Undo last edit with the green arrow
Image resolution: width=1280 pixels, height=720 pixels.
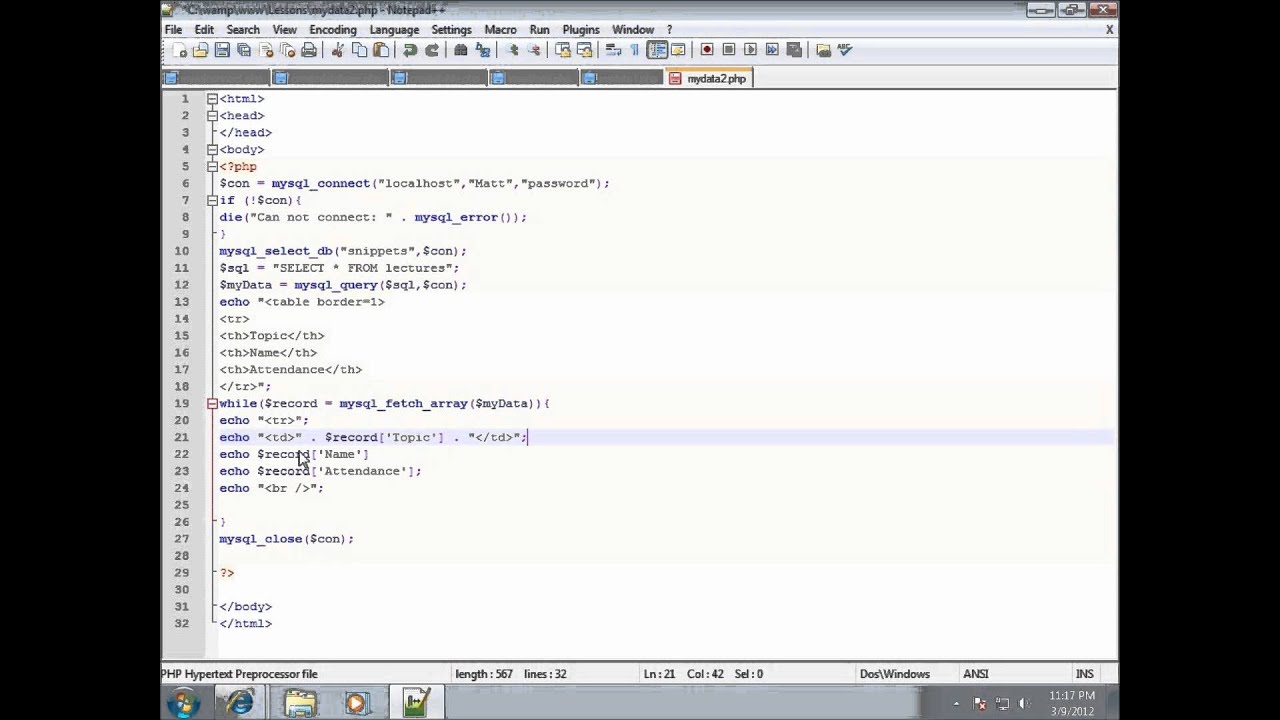410,50
